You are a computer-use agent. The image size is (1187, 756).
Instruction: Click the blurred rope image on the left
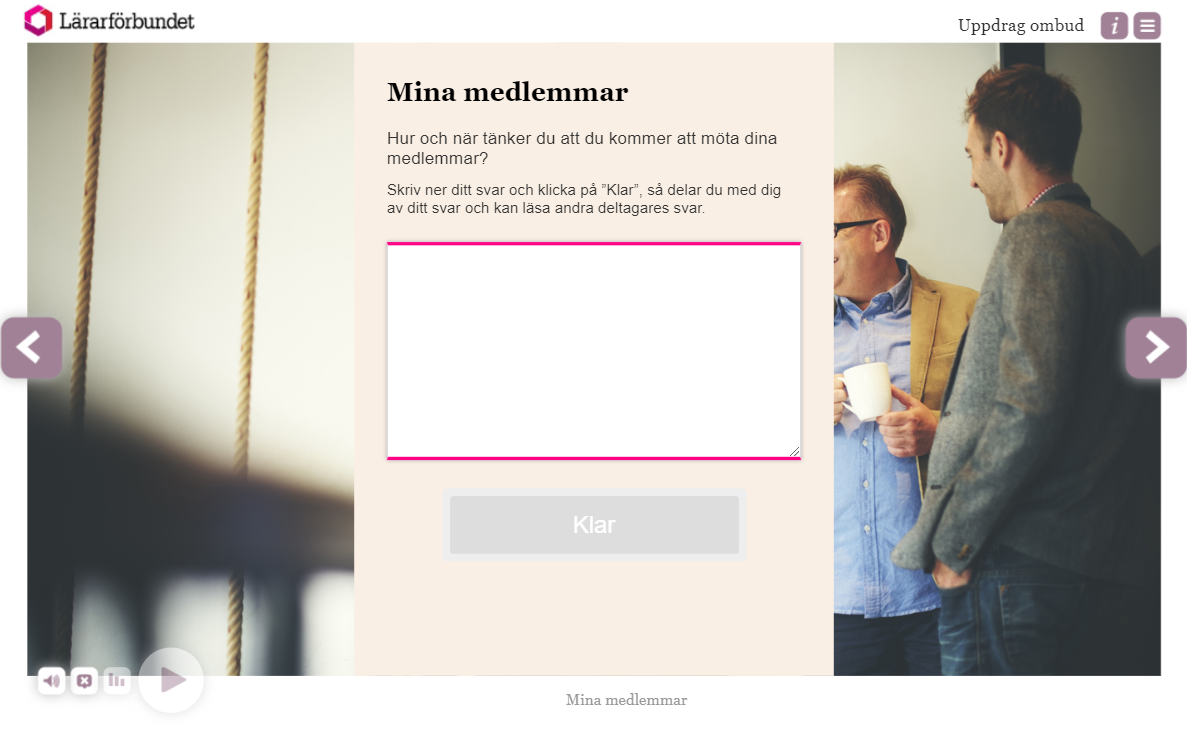coord(191,359)
